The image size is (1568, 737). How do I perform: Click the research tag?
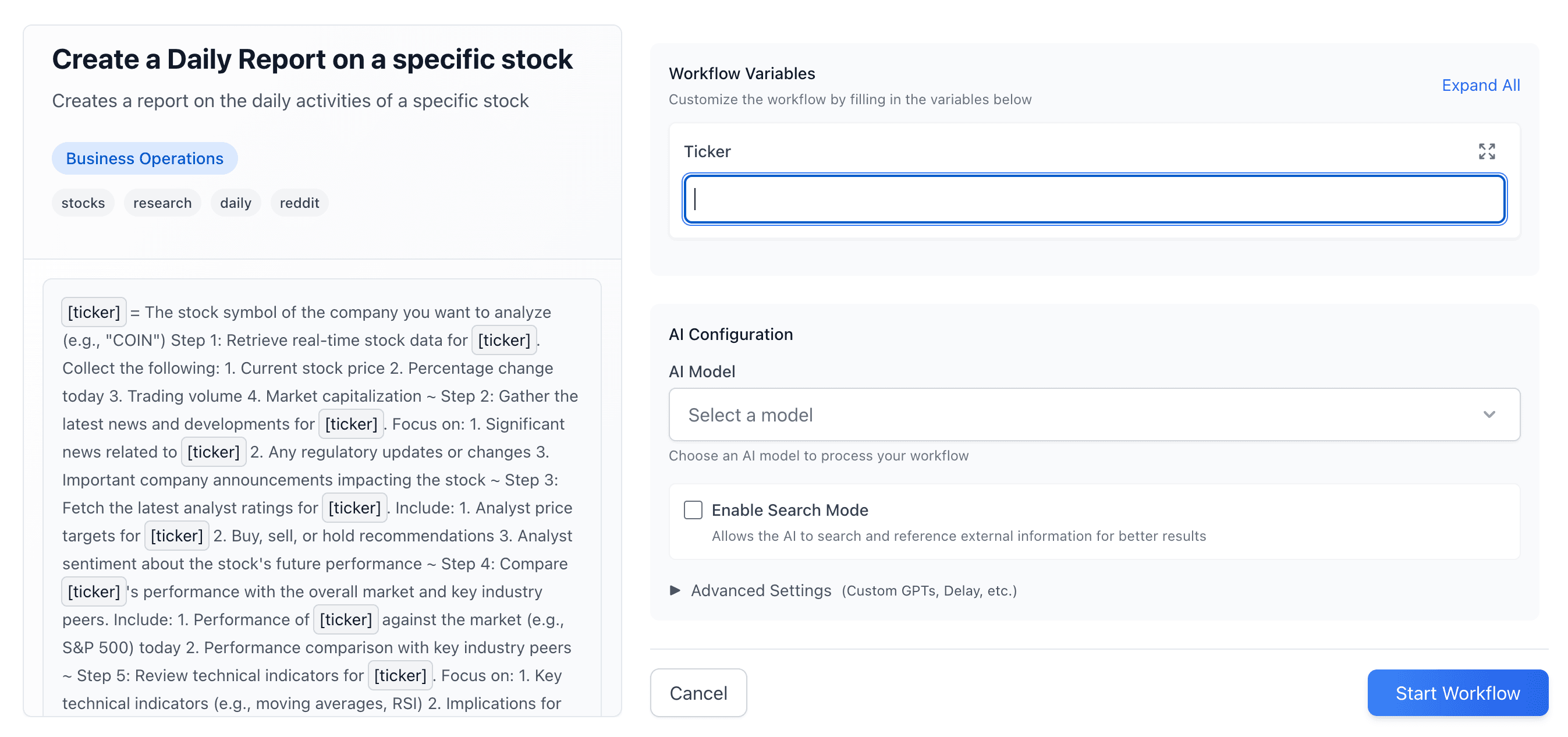162,203
